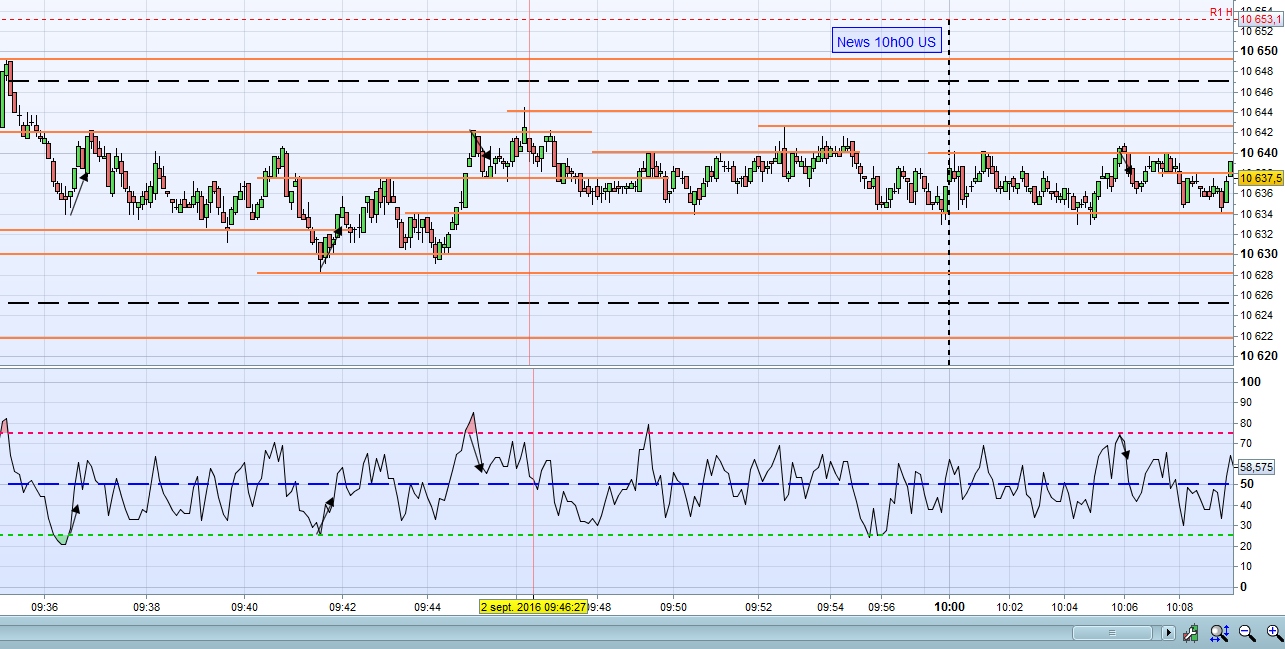The width and height of the screenshot is (1285, 649).
Task: Click the blue 50 level label on the oscillator scale
Action: 1247,484
